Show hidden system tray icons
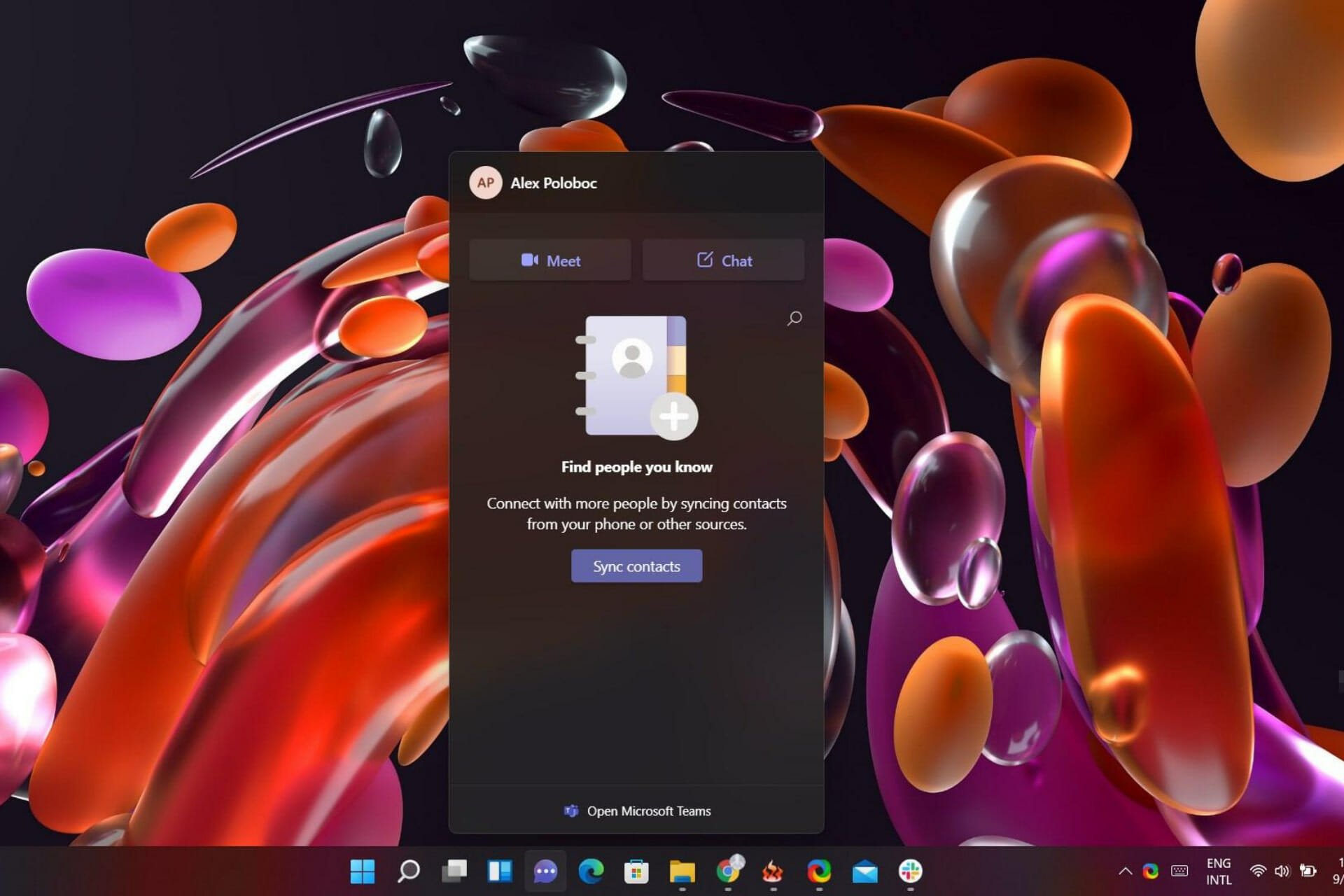The height and width of the screenshot is (896, 1344). pyautogui.click(x=1126, y=871)
